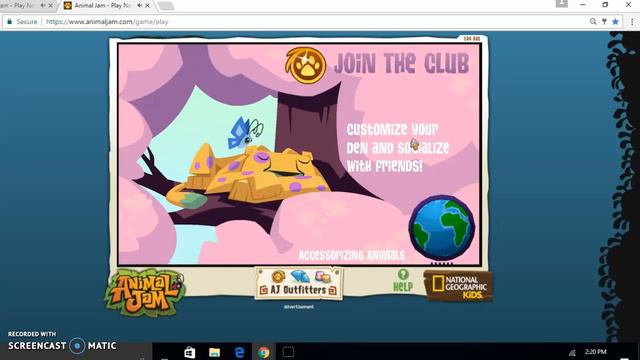Open a new browser tab
Viewport: 640px width, 360px height.
pos(166,6)
